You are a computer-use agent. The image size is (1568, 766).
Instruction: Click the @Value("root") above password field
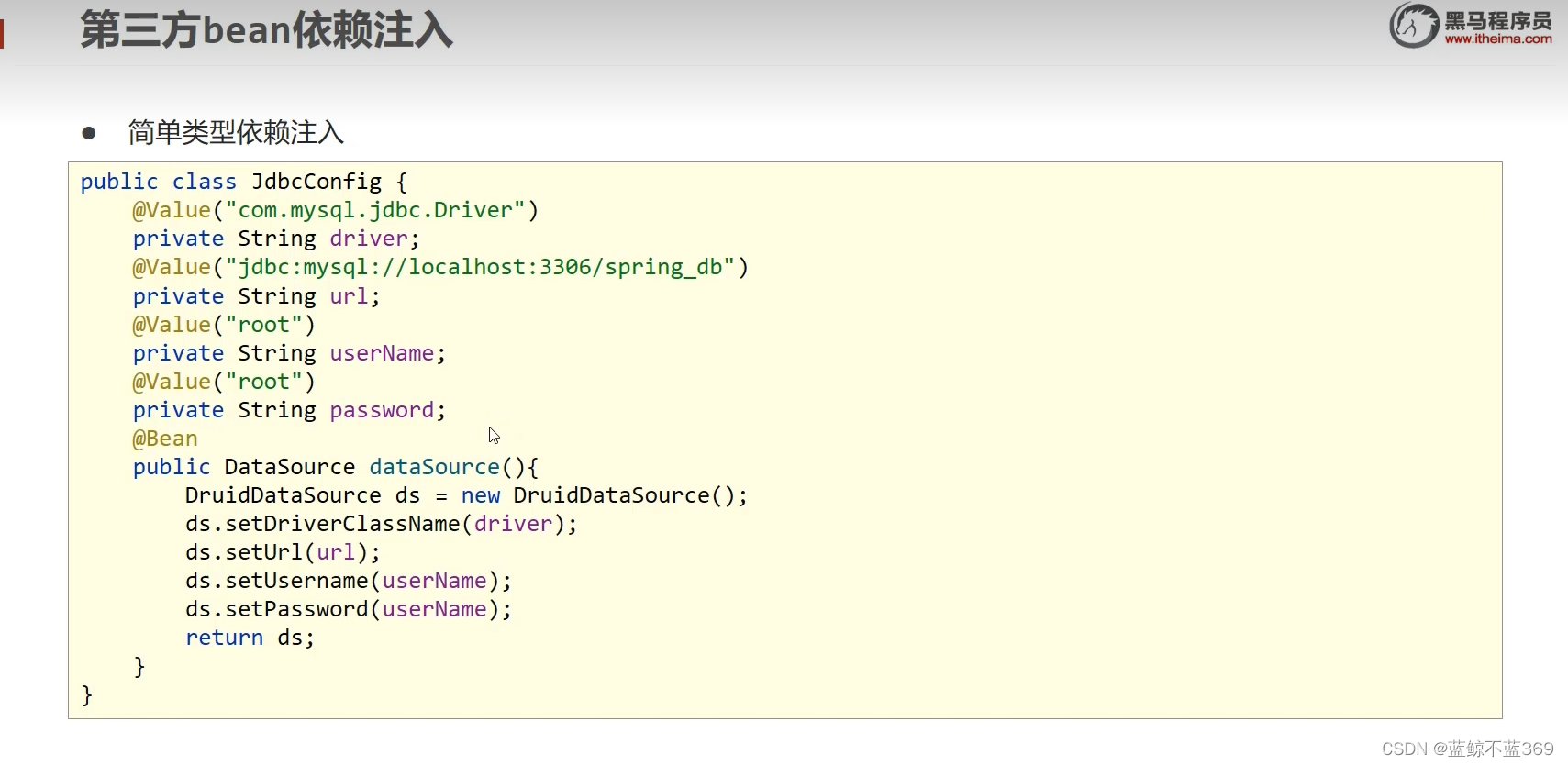click(224, 382)
